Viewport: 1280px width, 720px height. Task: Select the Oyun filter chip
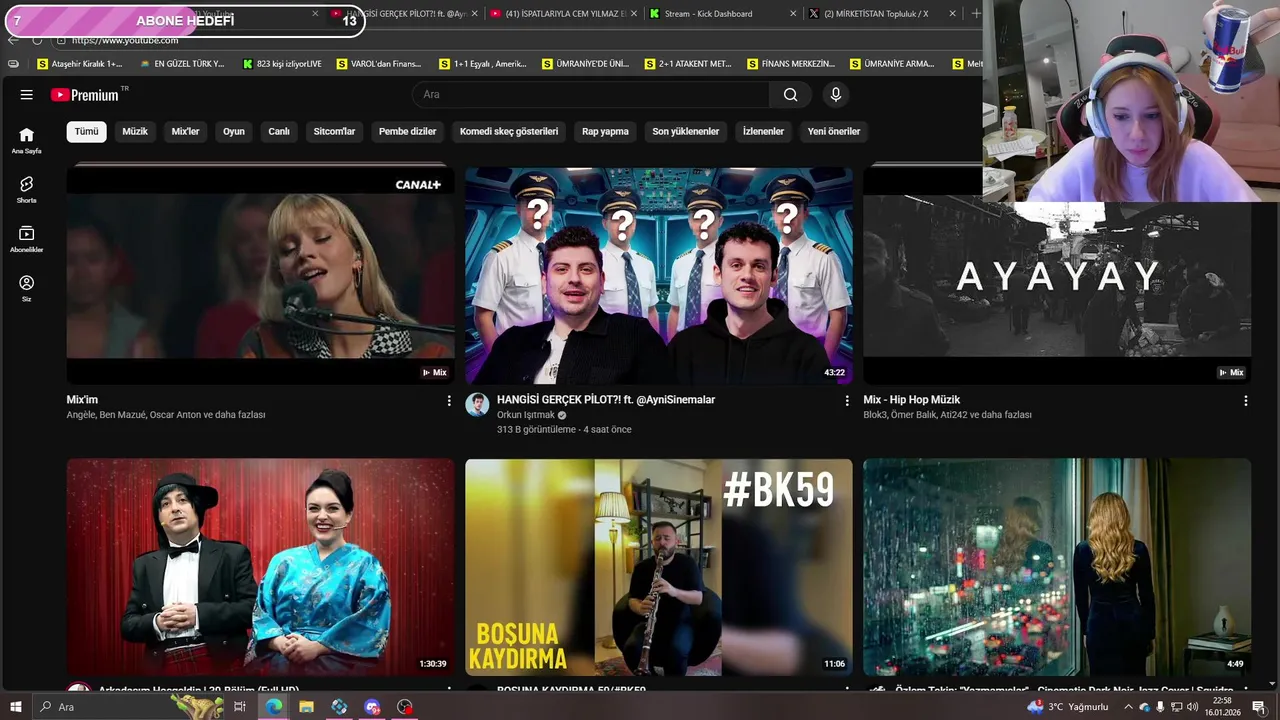pyautogui.click(x=234, y=131)
